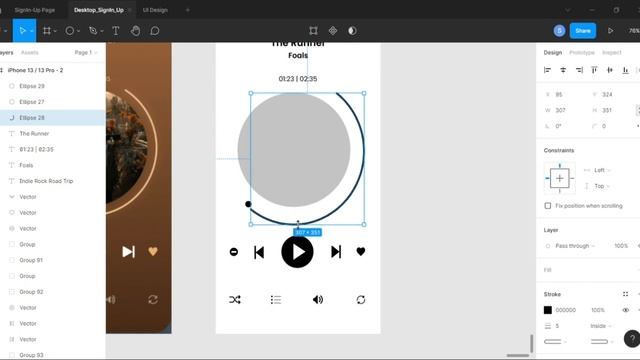
Task: Select the Text tool
Action: [x=116, y=31]
